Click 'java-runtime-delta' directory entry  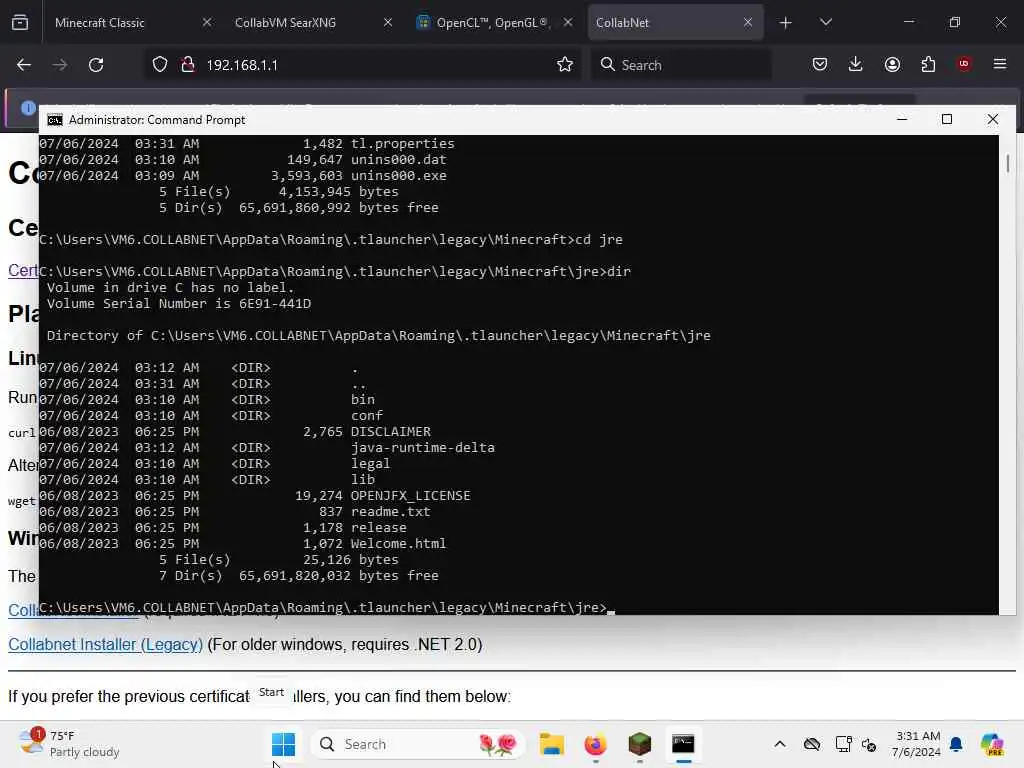(x=423, y=448)
